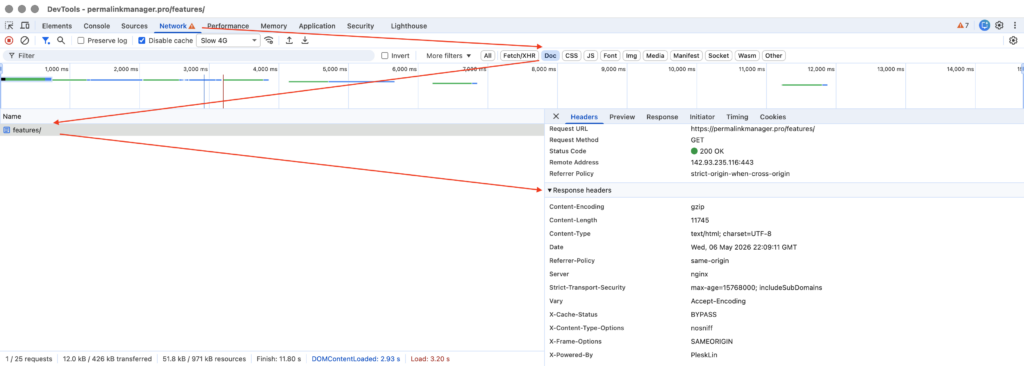Switch to the Application panel tab
Image resolution: width=1024 pixels, height=366 pixels.
tap(317, 26)
